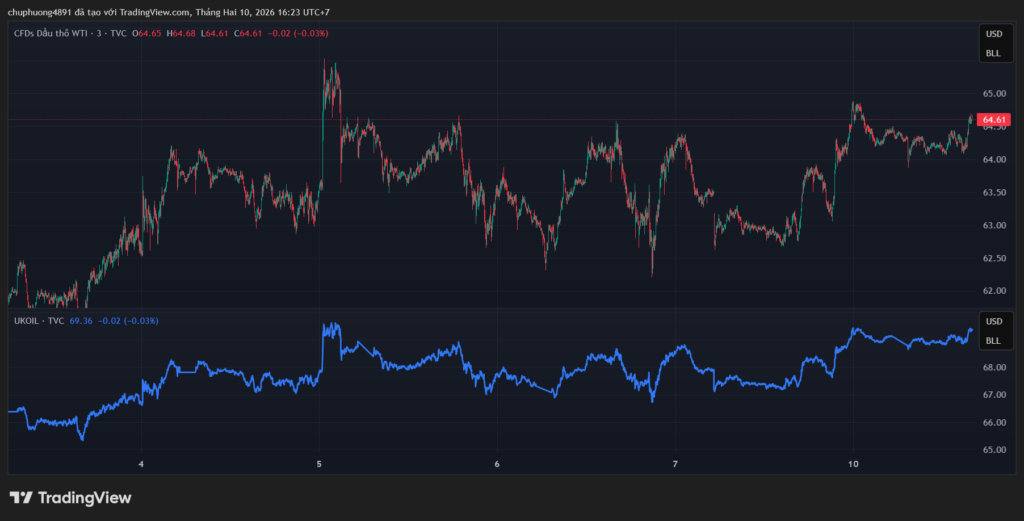
Task: Click date label 7 on time axis
Action: click(x=675, y=464)
